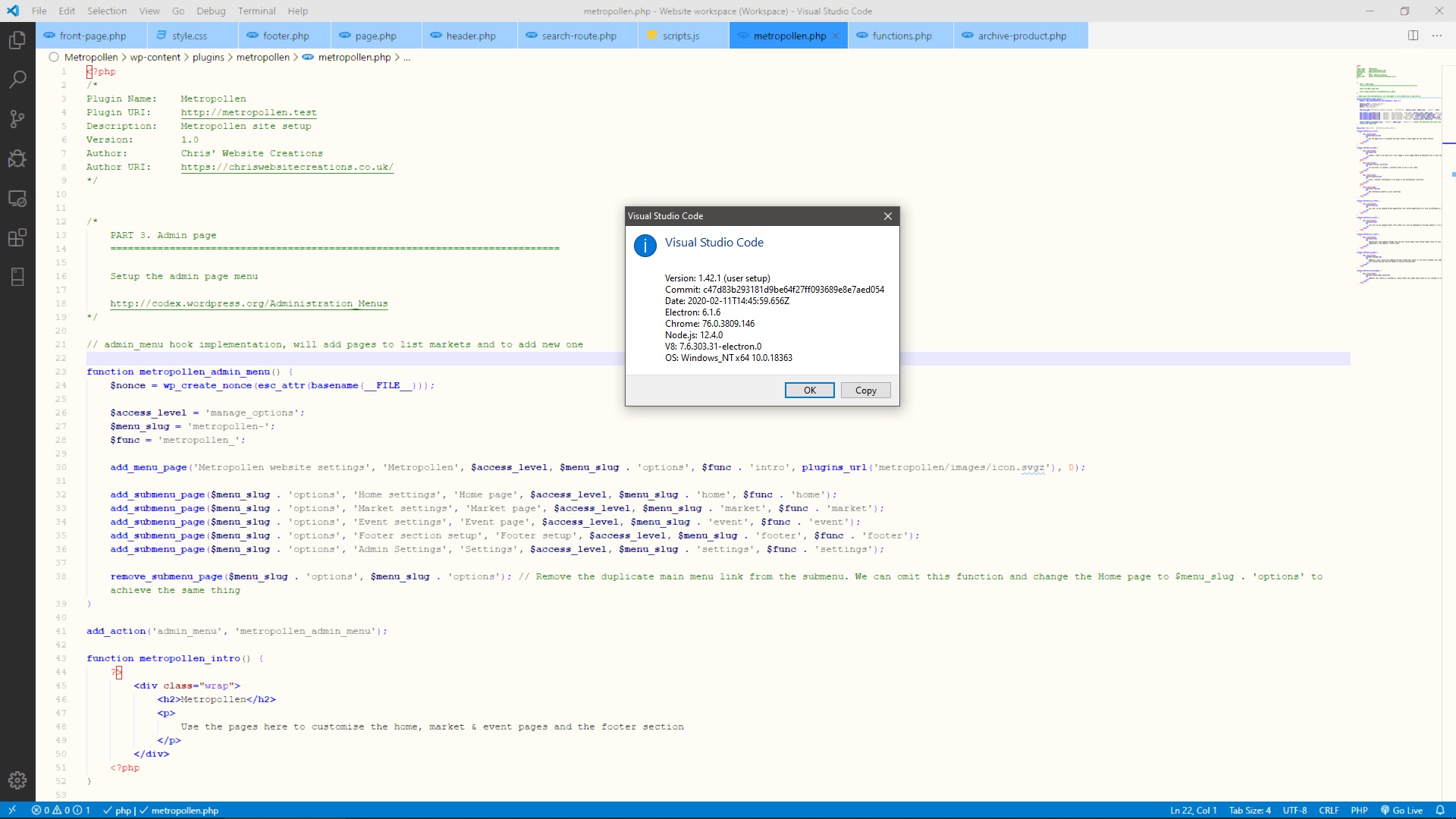1456x819 pixels.
Task: Open the wp-content breadcrumb dropdown
Action: click(155, 57)
